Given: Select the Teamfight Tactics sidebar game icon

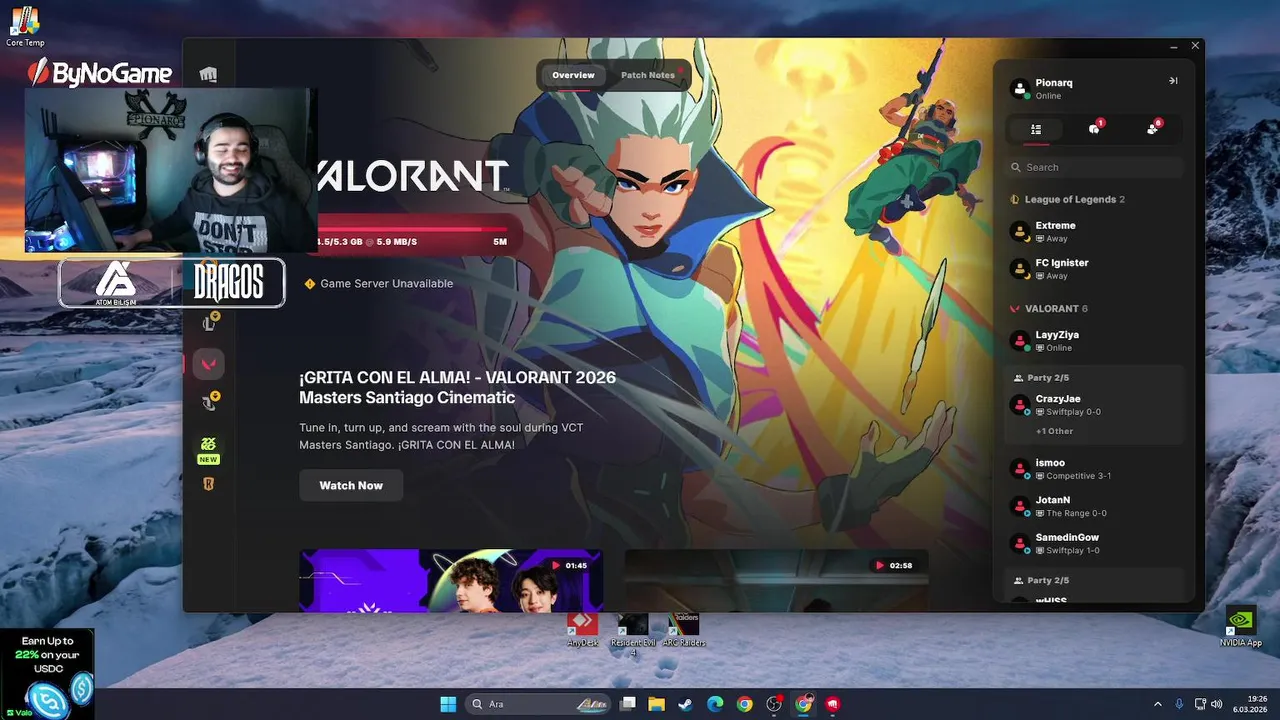Looking at the screenshot, I should 210,403.
